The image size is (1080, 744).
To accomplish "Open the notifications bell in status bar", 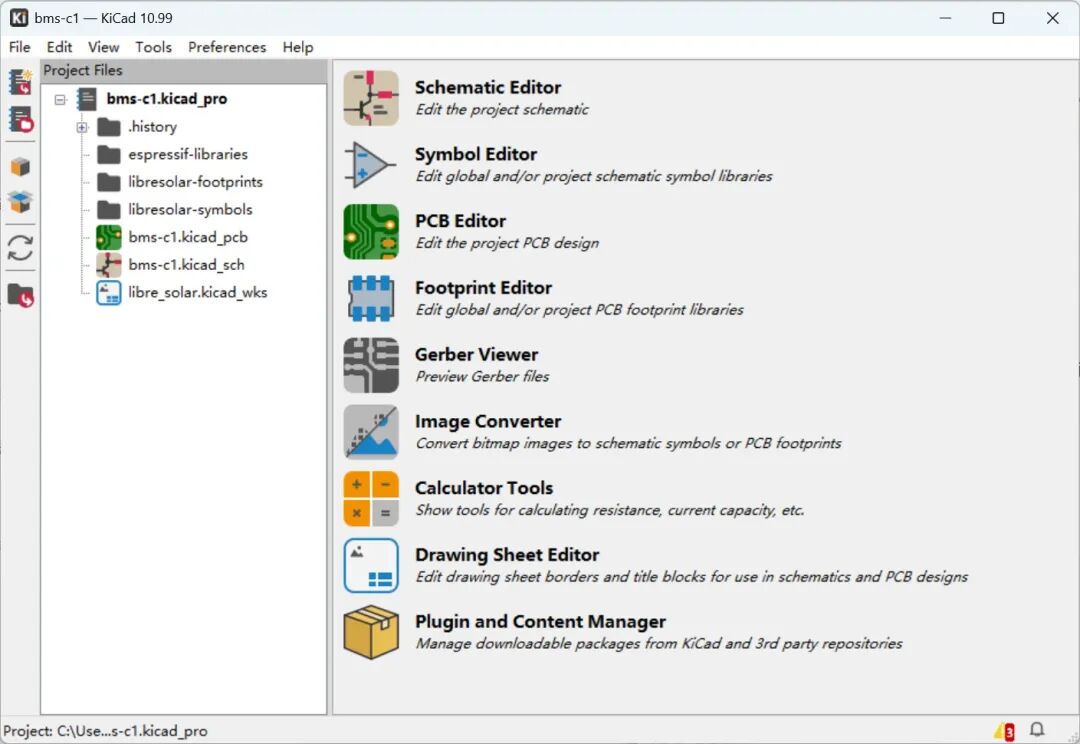I will tap(1037, 730).
